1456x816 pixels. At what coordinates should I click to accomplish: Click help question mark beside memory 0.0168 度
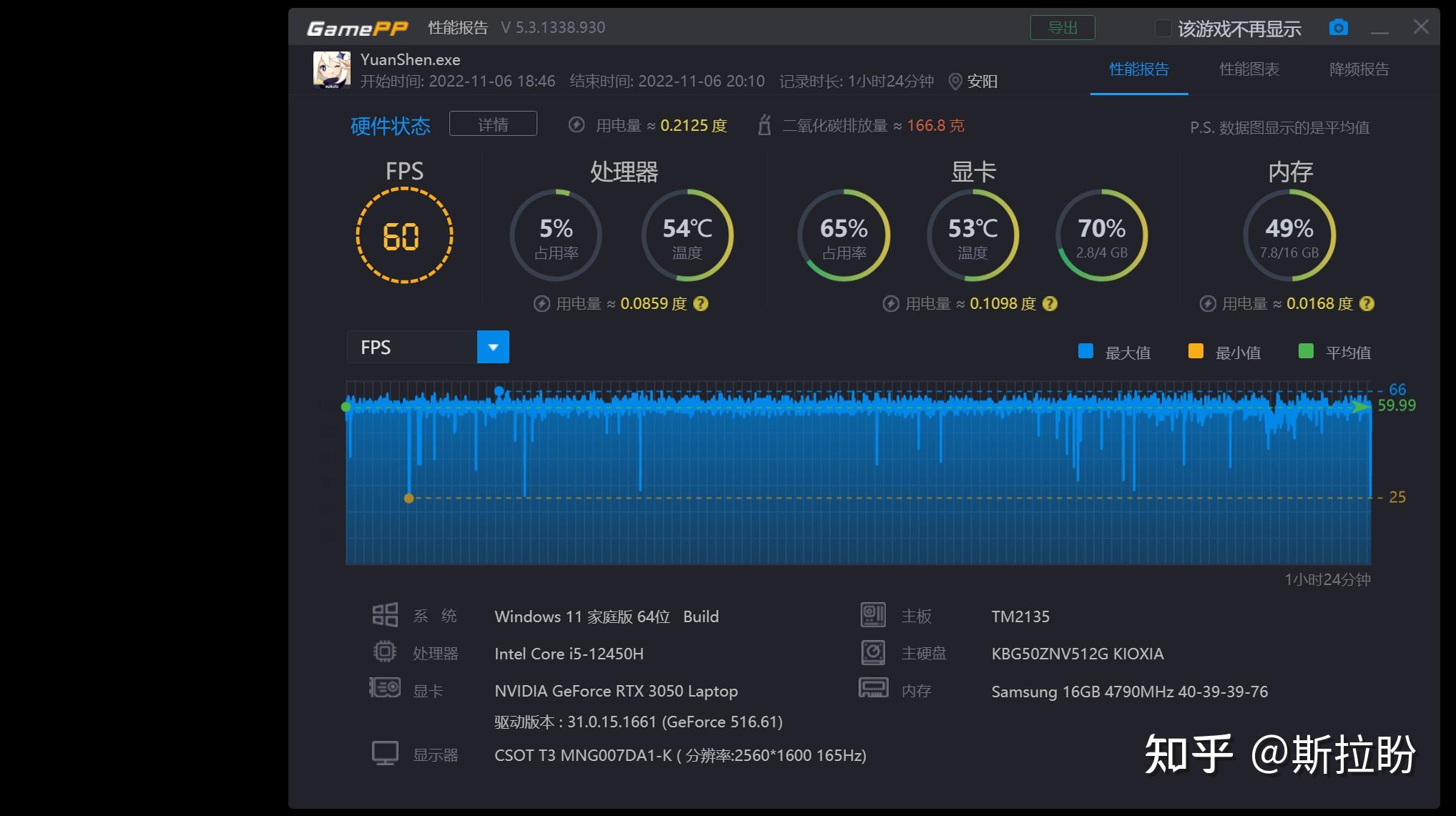(x=1367, y=303)
